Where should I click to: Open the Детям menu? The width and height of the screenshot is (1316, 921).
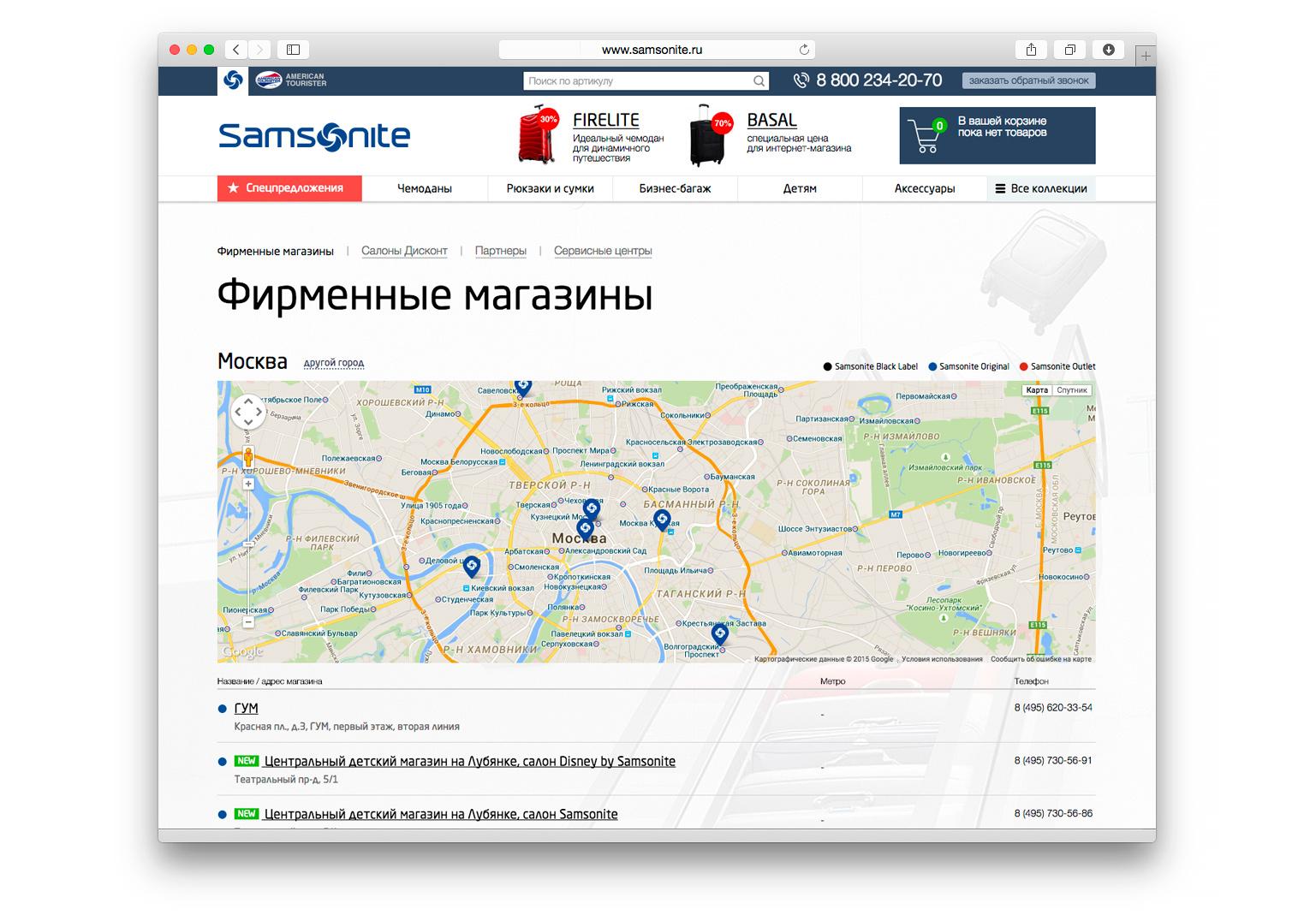(x=800, y=188)
